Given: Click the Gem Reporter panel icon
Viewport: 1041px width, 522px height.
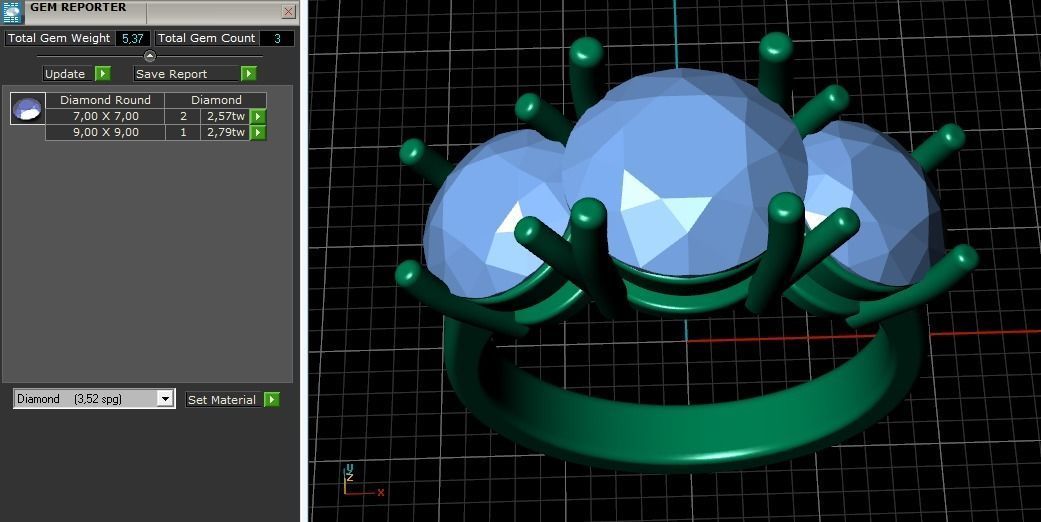Looking at the screenshot, I should 13,12.
